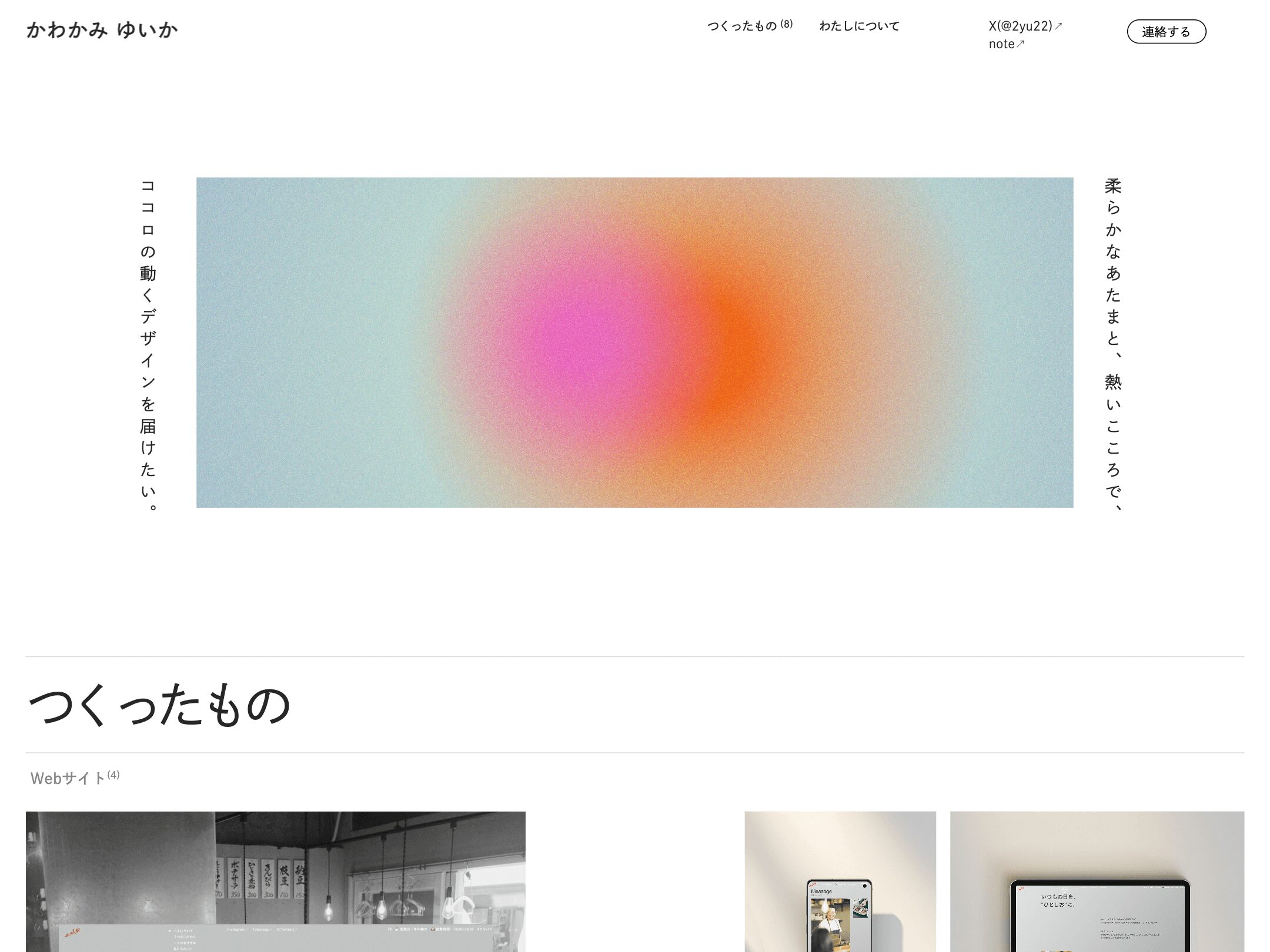Open the black-and-white izakaya project thumbnail
Image resolution: width=1270 pixels, height=952 pixels.
pyautogui.click(x=276, y=881)
